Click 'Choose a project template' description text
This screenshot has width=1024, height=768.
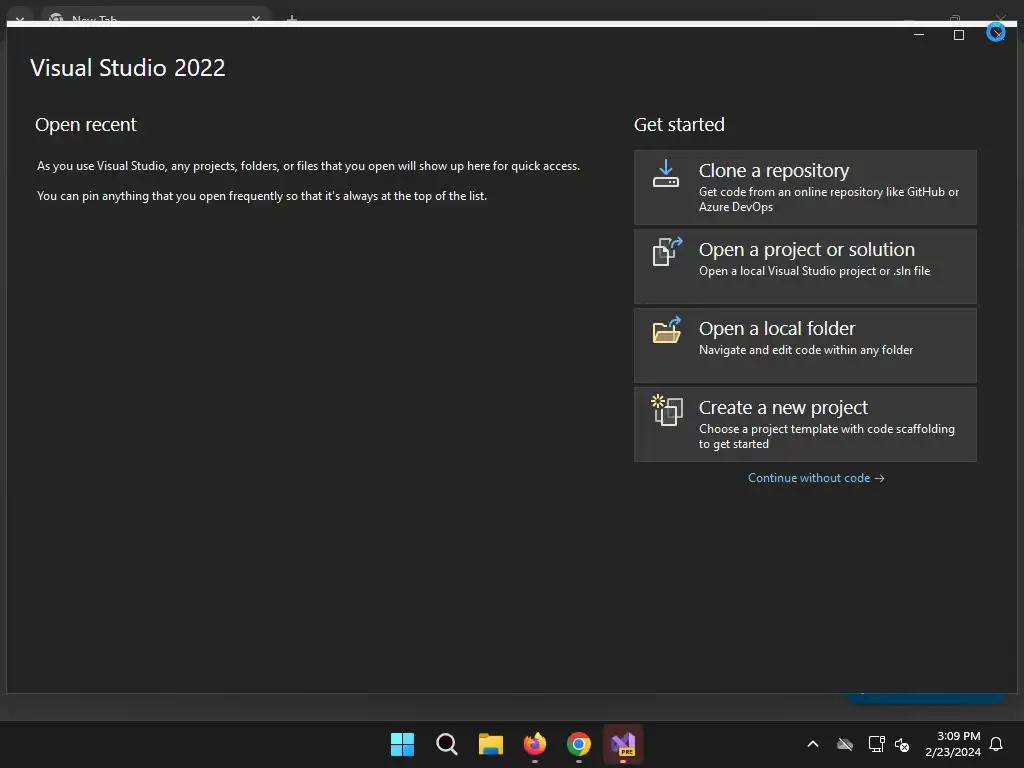coord(827,436)
